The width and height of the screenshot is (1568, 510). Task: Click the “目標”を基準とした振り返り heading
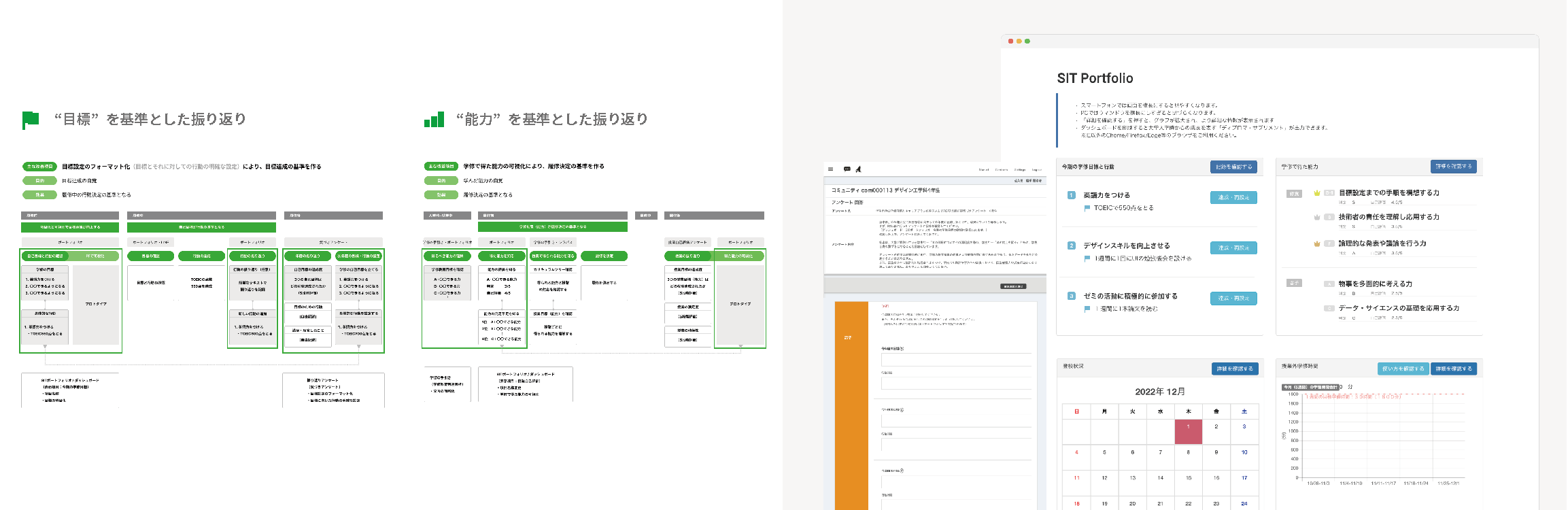tap(150, 120)
